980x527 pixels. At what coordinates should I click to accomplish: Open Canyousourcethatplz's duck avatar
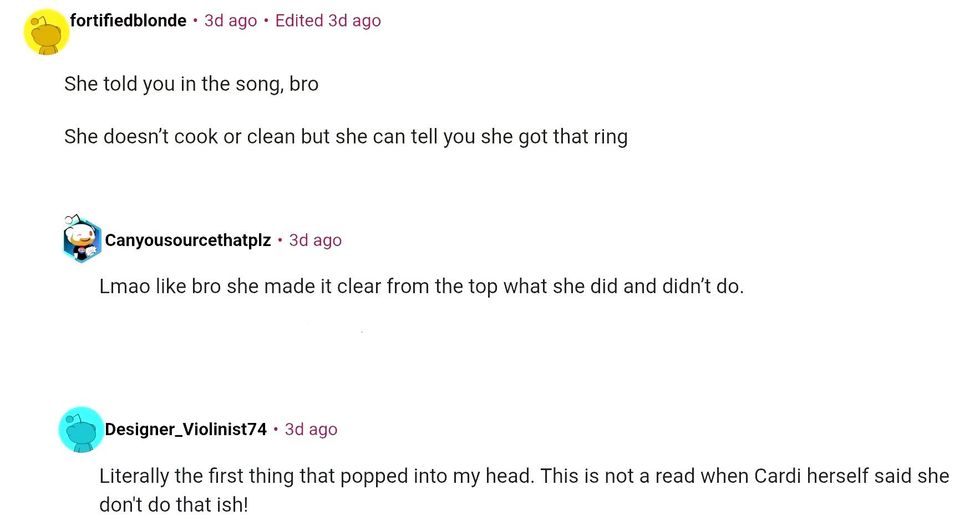pyautogui.click(x=81, y=240)
